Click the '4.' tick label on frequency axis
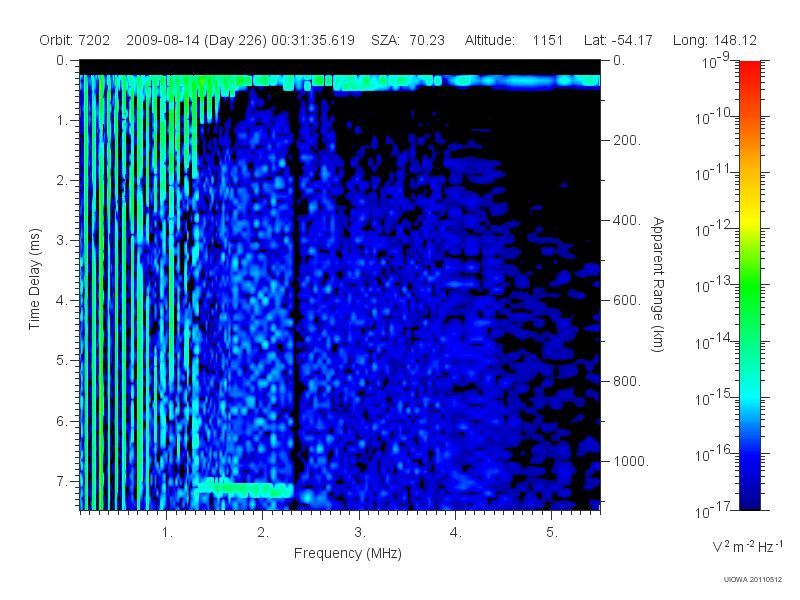800x600 pixels. pos(456,533)
